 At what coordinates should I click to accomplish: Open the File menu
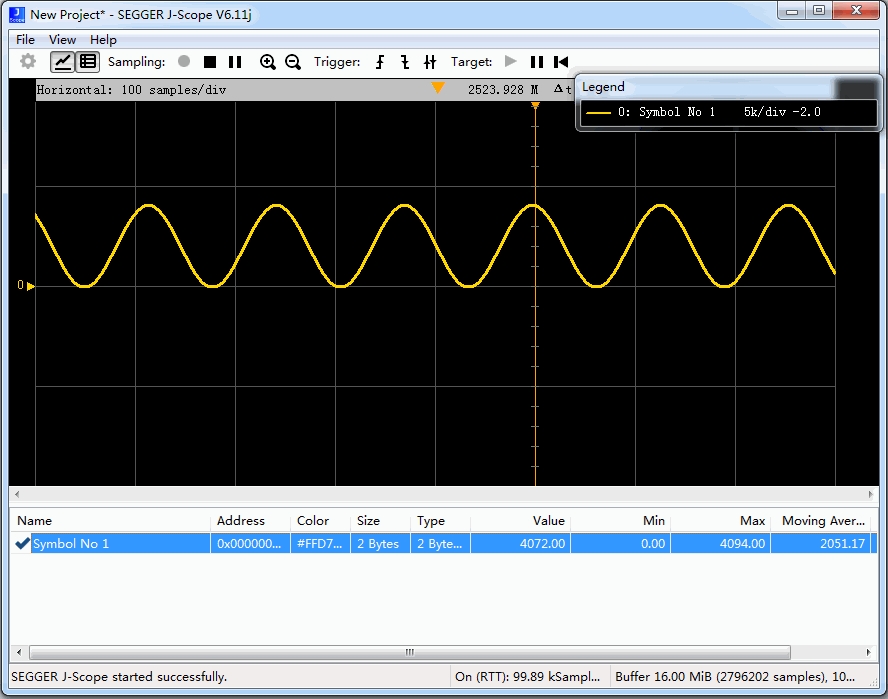[25, 40]
